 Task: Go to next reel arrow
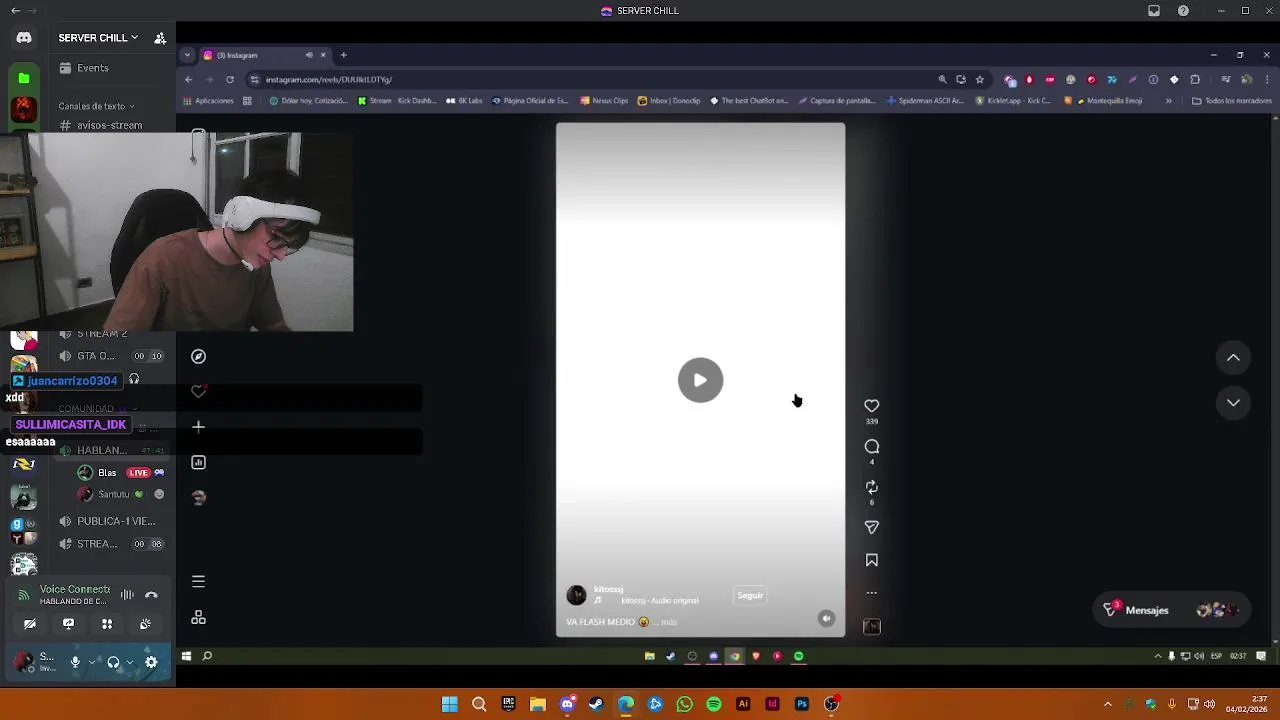[1233, 403]
